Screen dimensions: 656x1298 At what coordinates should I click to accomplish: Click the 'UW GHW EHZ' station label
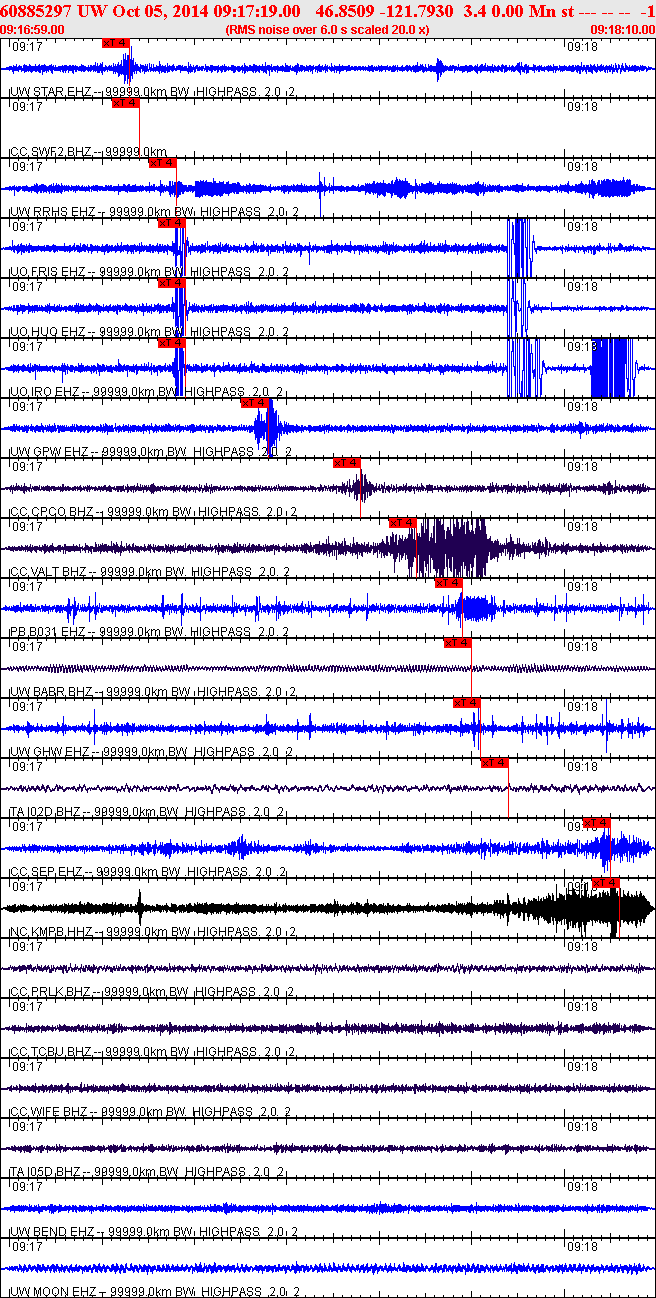(x=51, y=752)
